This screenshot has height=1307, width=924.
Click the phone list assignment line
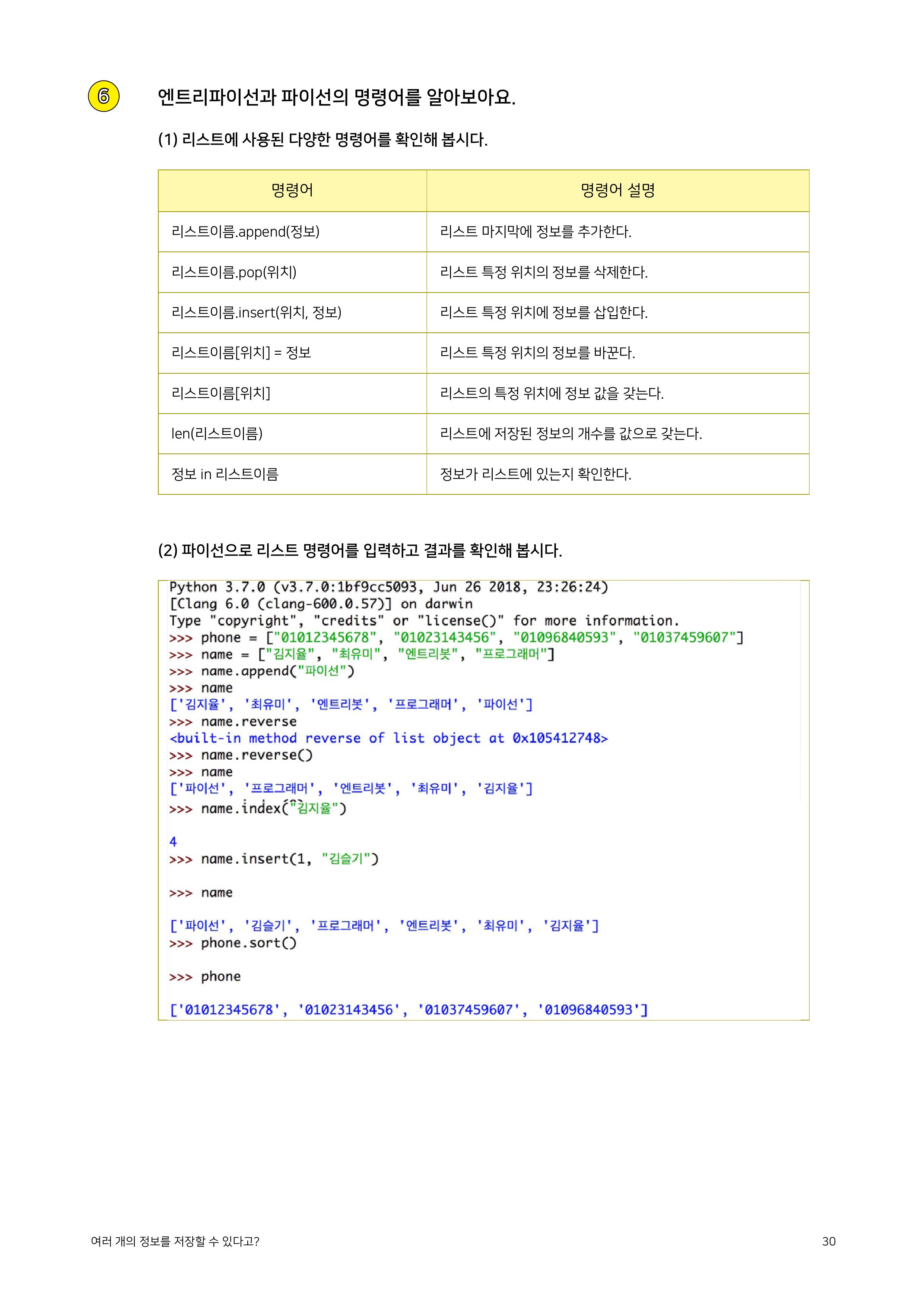pos(456,637)
